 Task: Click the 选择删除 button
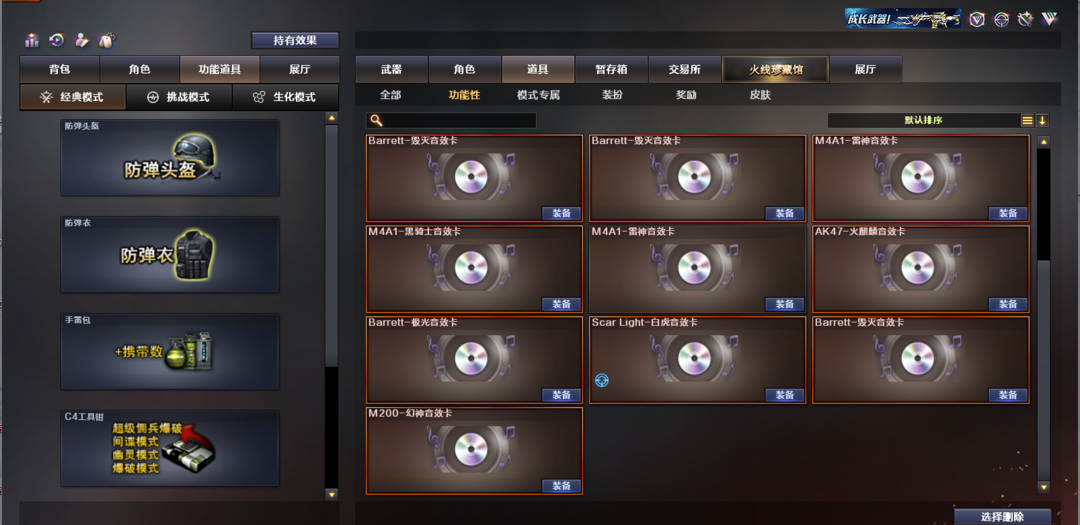tap(1002, 517)
